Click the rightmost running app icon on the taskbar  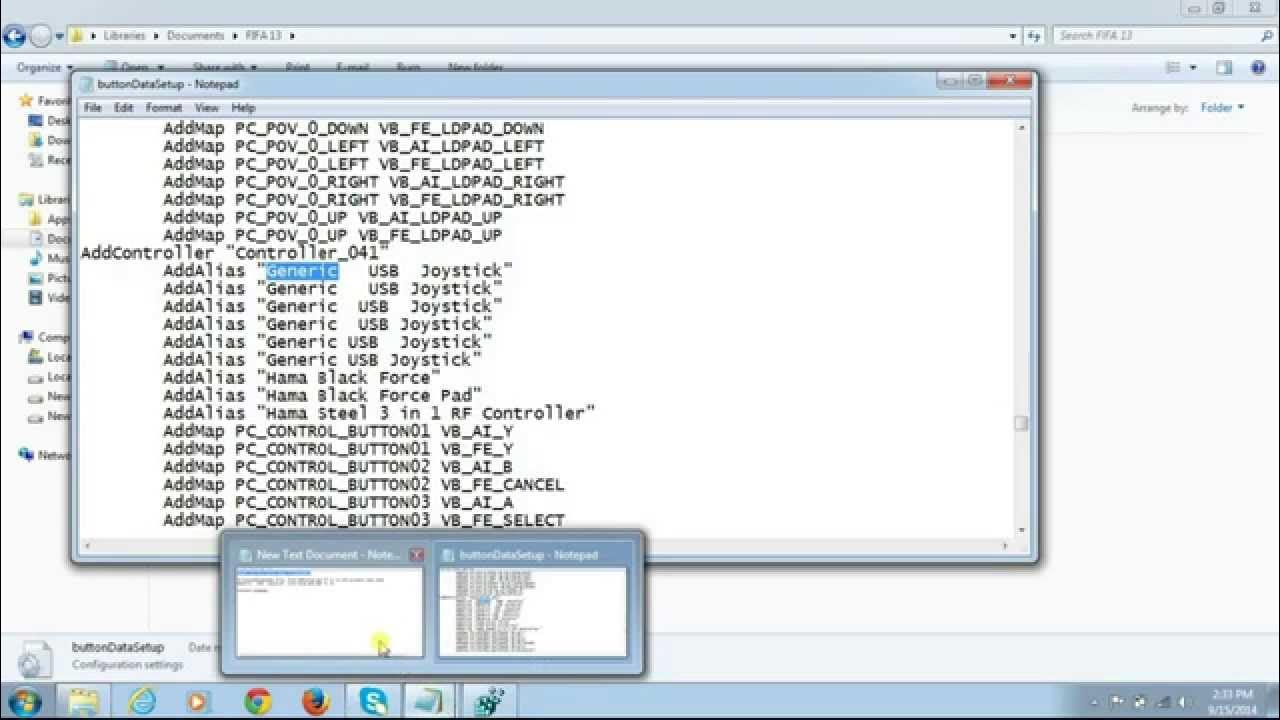pyautogui.click(x=489, y=702)
